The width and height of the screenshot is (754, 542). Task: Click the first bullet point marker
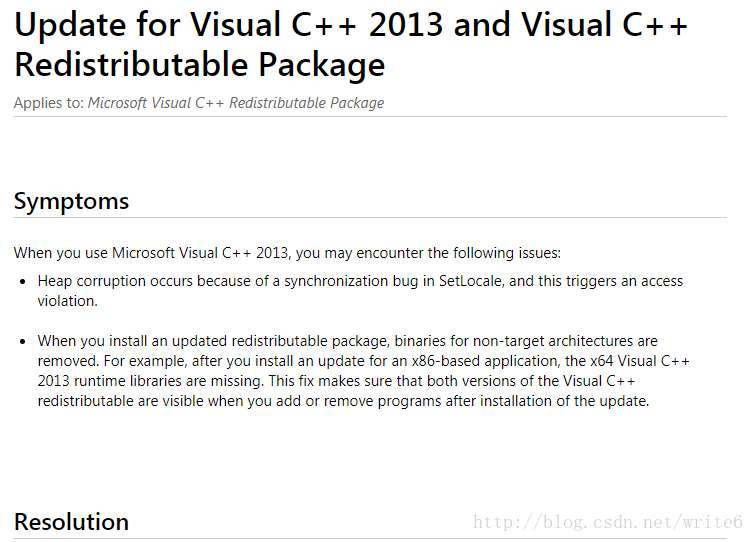[23, 282]
